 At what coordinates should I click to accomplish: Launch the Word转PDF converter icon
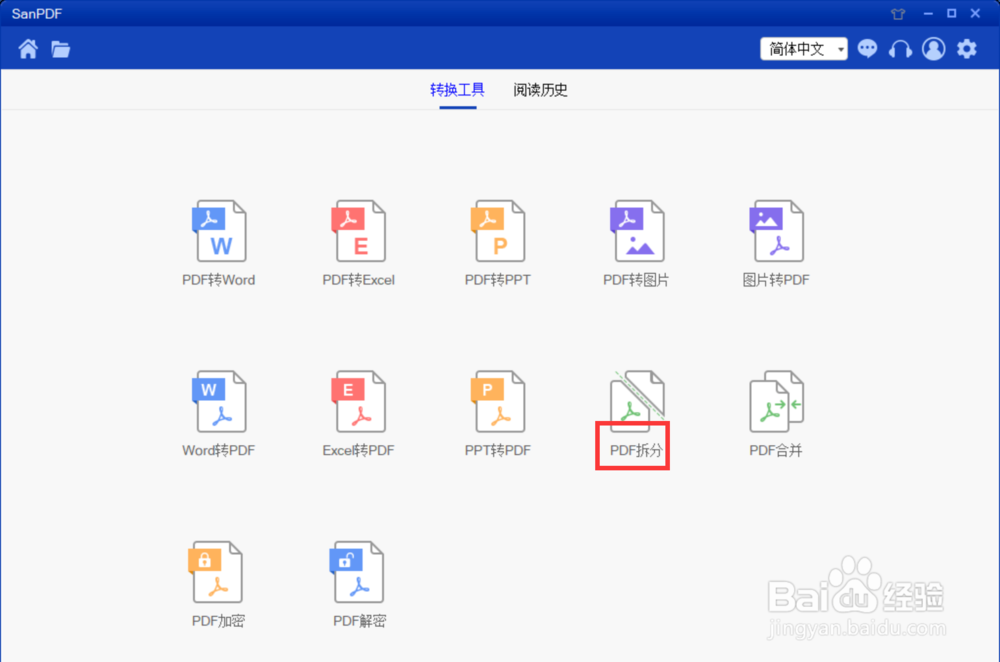(x=219, y=401)
